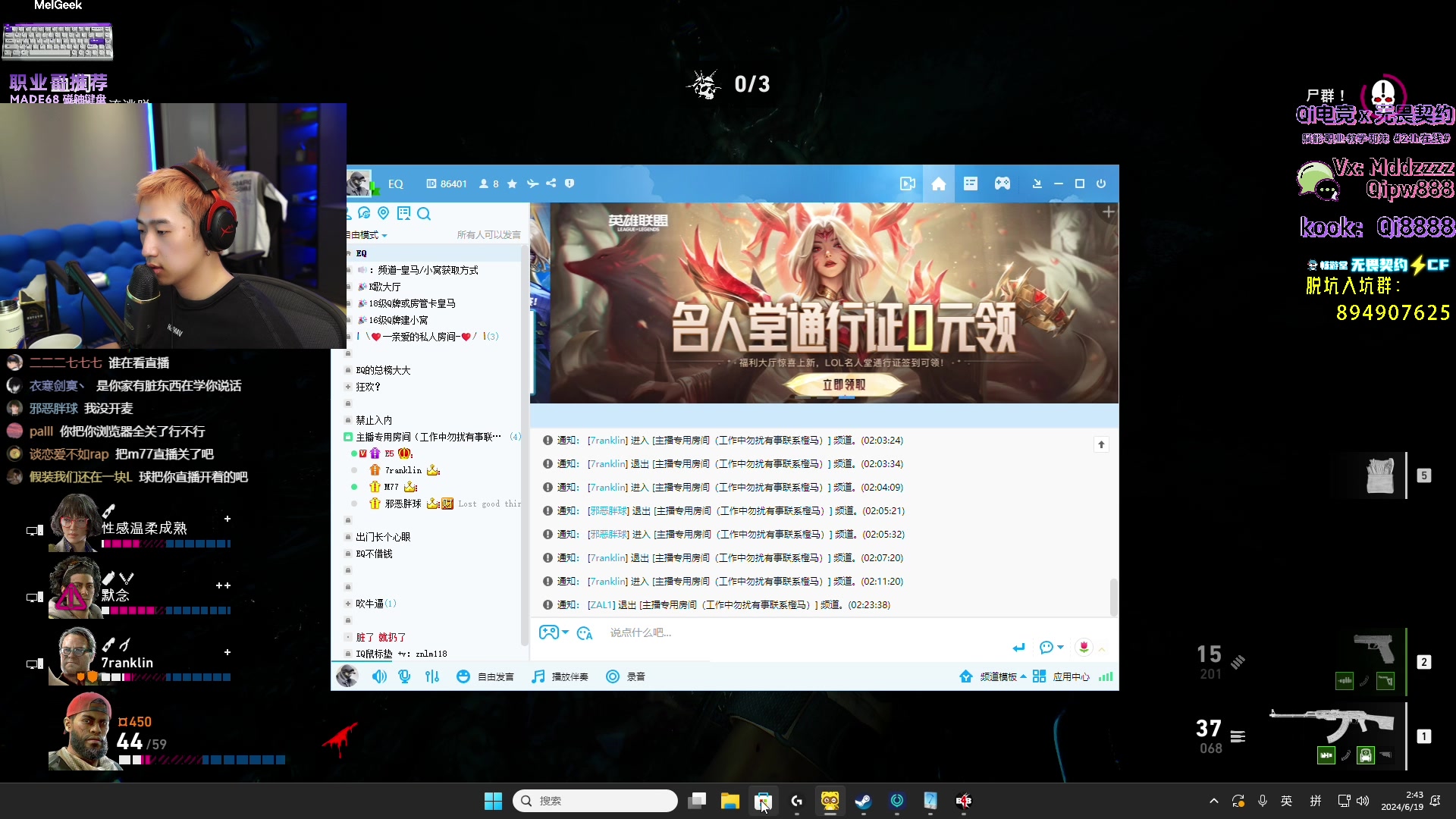Image resolution: width=1456 pixels, height=819 pixels.
Task: Select the K歌大厅 channel
Action: point(384,287)
